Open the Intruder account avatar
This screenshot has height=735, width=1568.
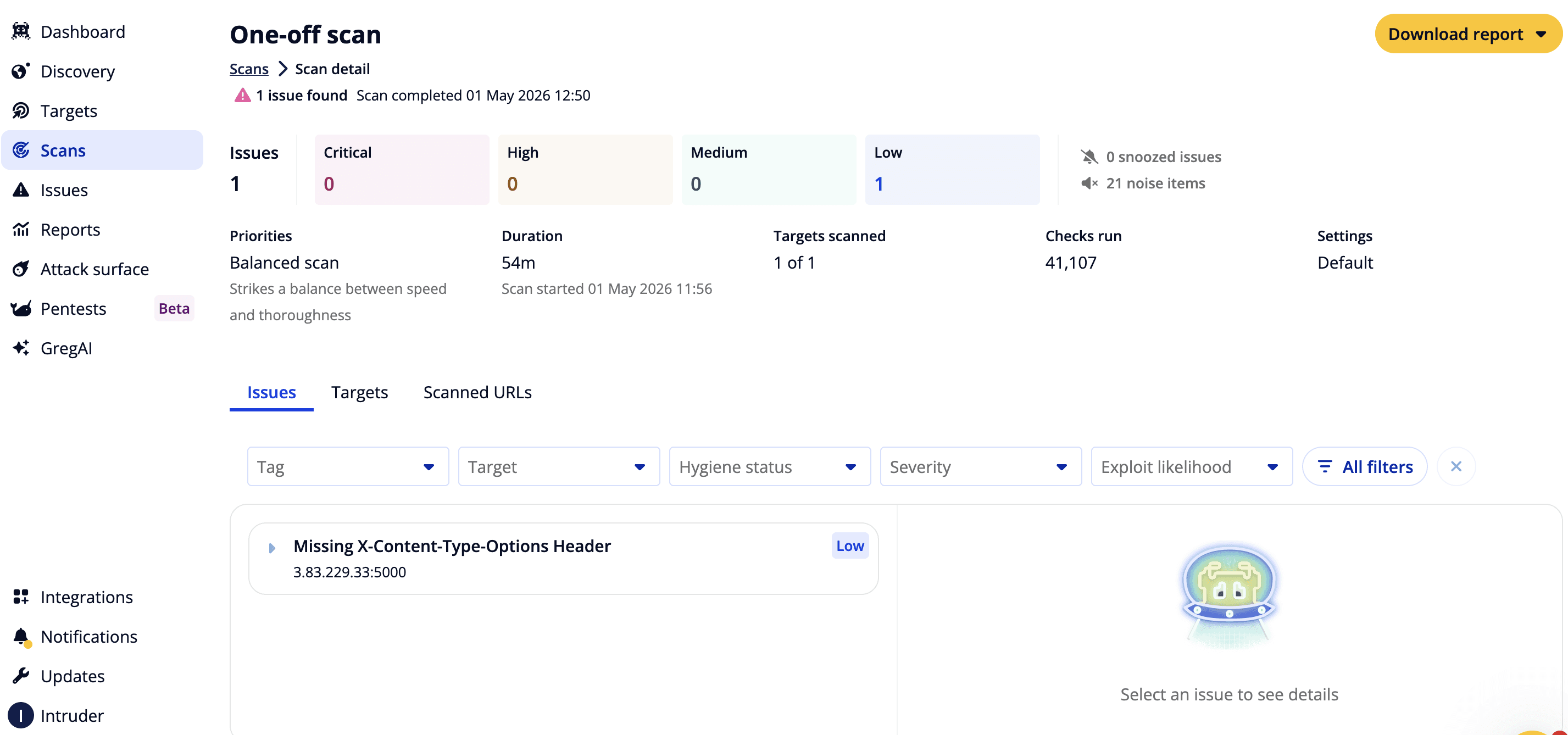tap(21, 715)
